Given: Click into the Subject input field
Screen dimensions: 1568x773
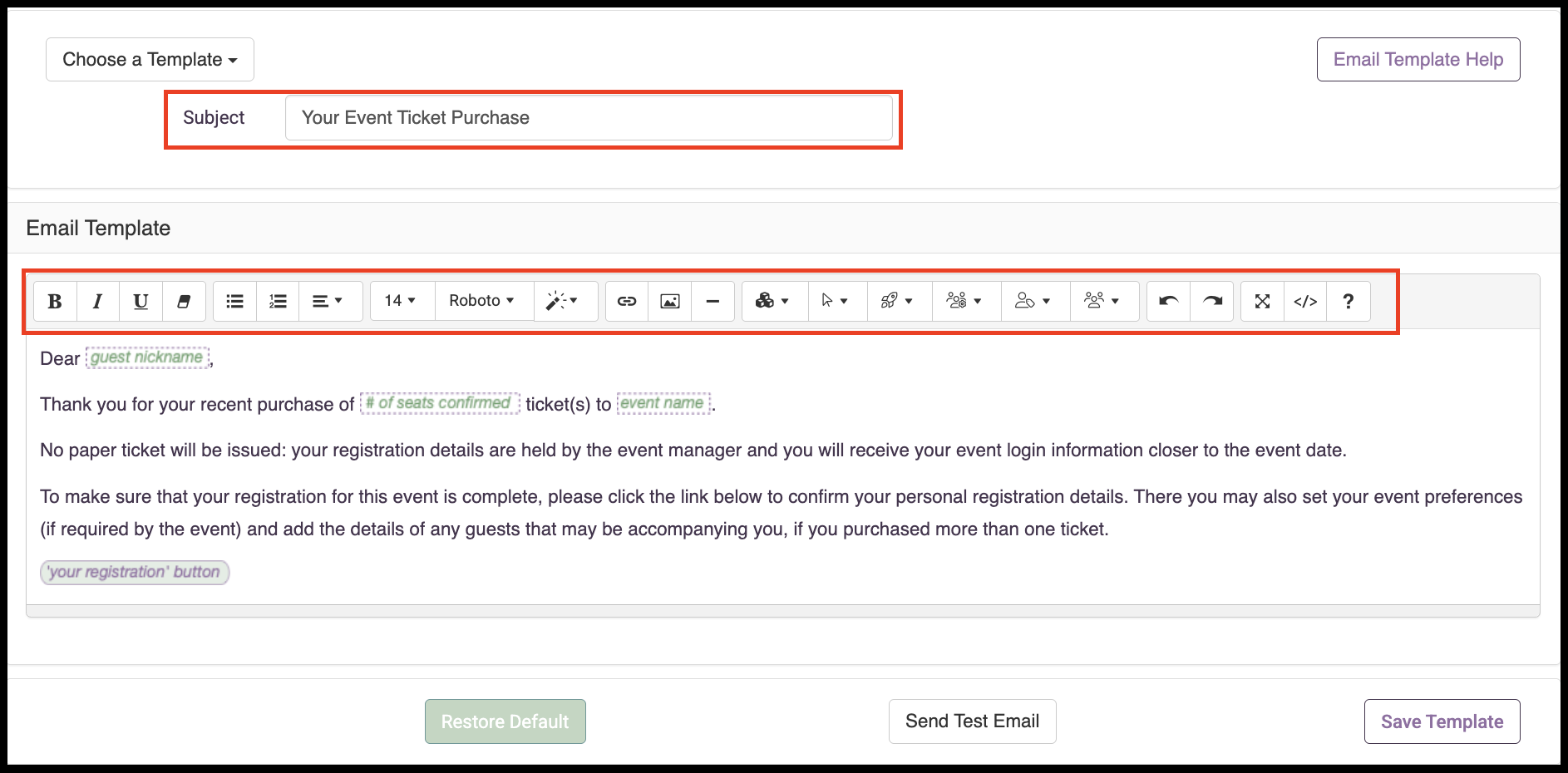Looking at the screenshot, I should (x=589, y=118).
